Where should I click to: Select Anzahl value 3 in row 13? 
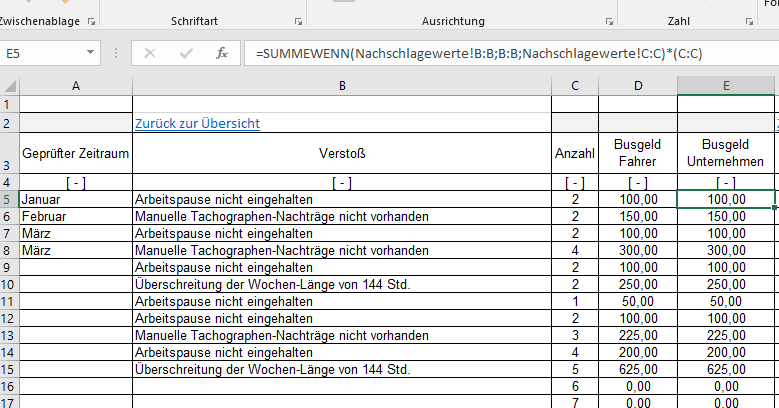pos(575,335)
